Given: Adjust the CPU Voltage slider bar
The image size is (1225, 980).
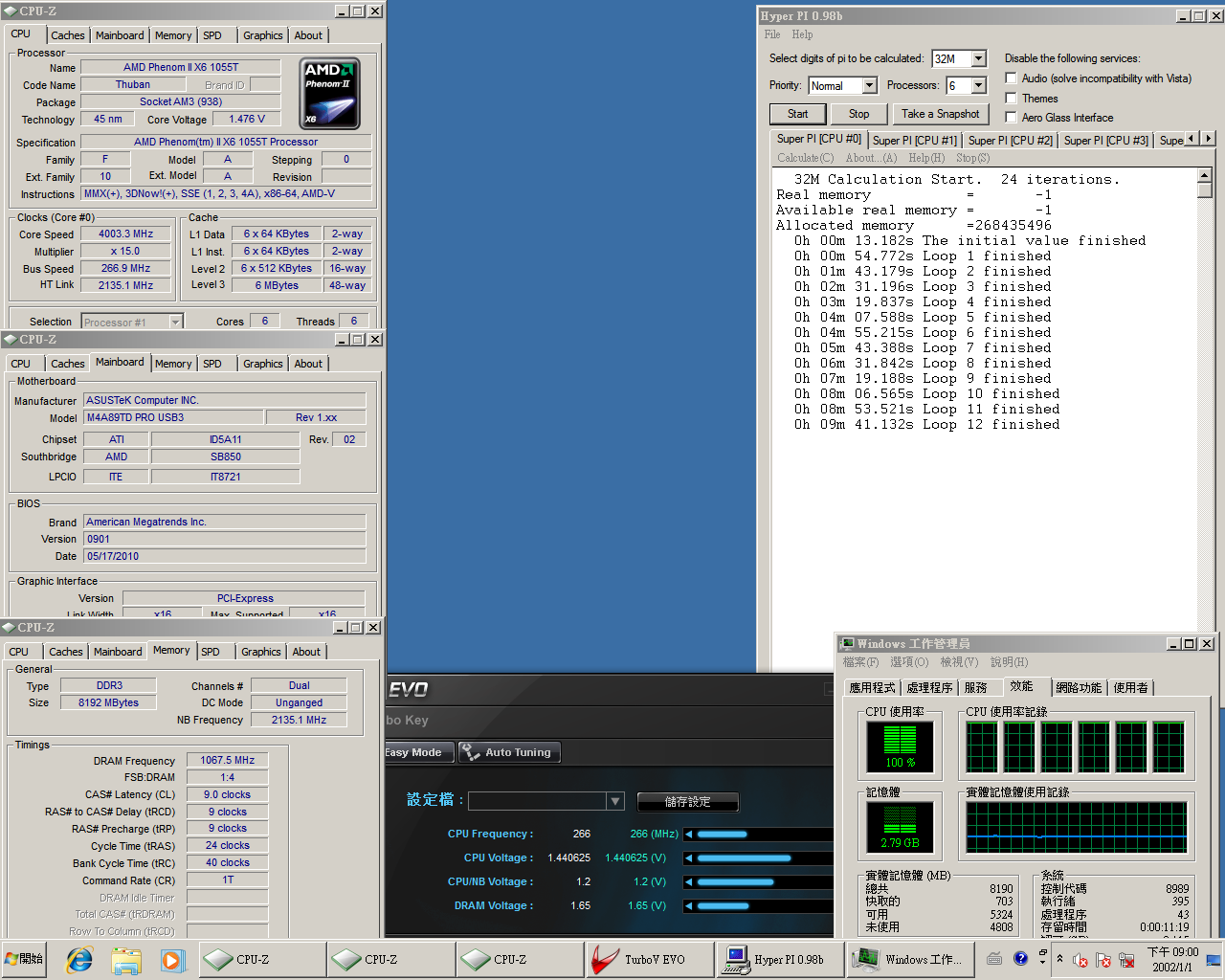Looking at the screenshot, I should [744, 857].
